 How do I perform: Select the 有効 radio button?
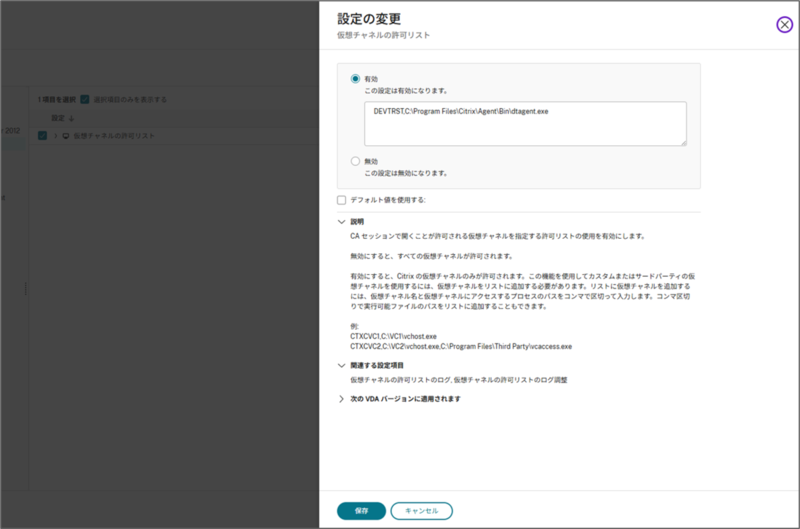(x=355, y=79)
